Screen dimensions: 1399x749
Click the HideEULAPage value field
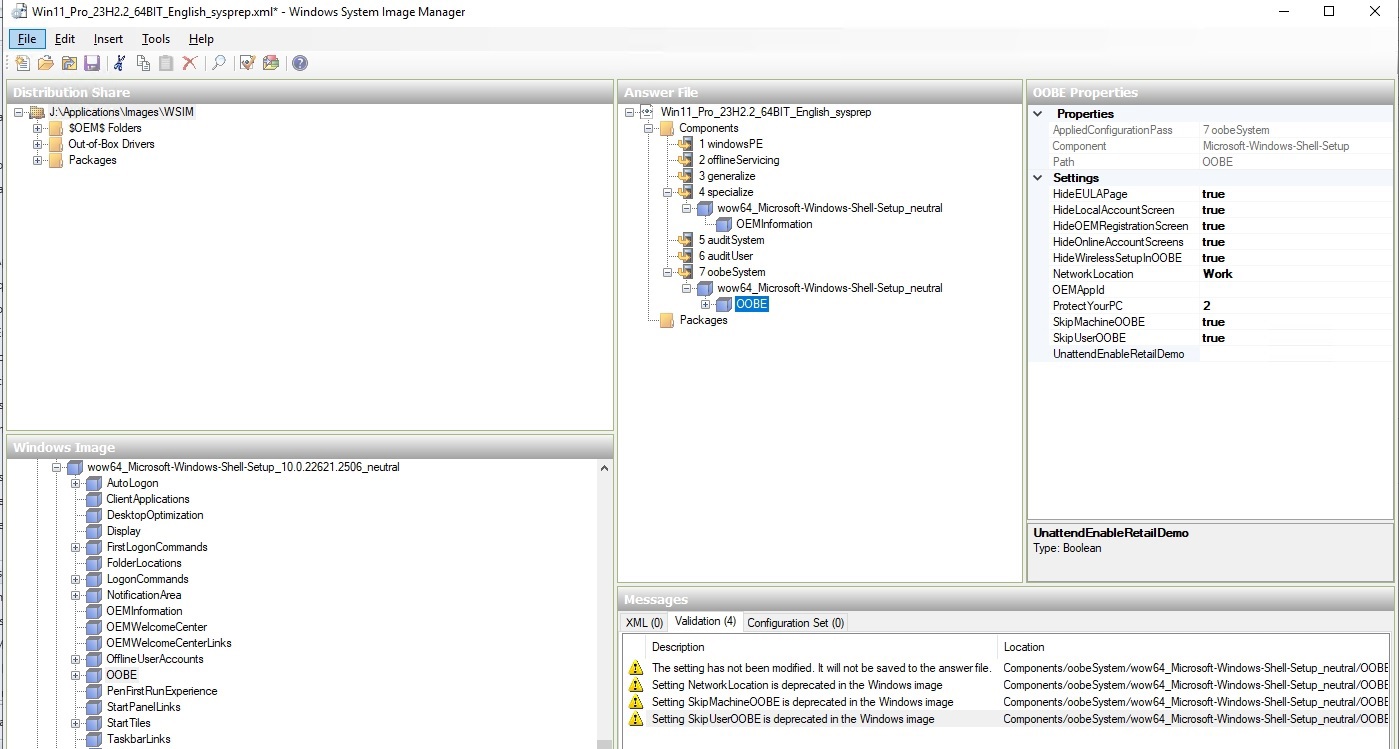coord(1295,194)
